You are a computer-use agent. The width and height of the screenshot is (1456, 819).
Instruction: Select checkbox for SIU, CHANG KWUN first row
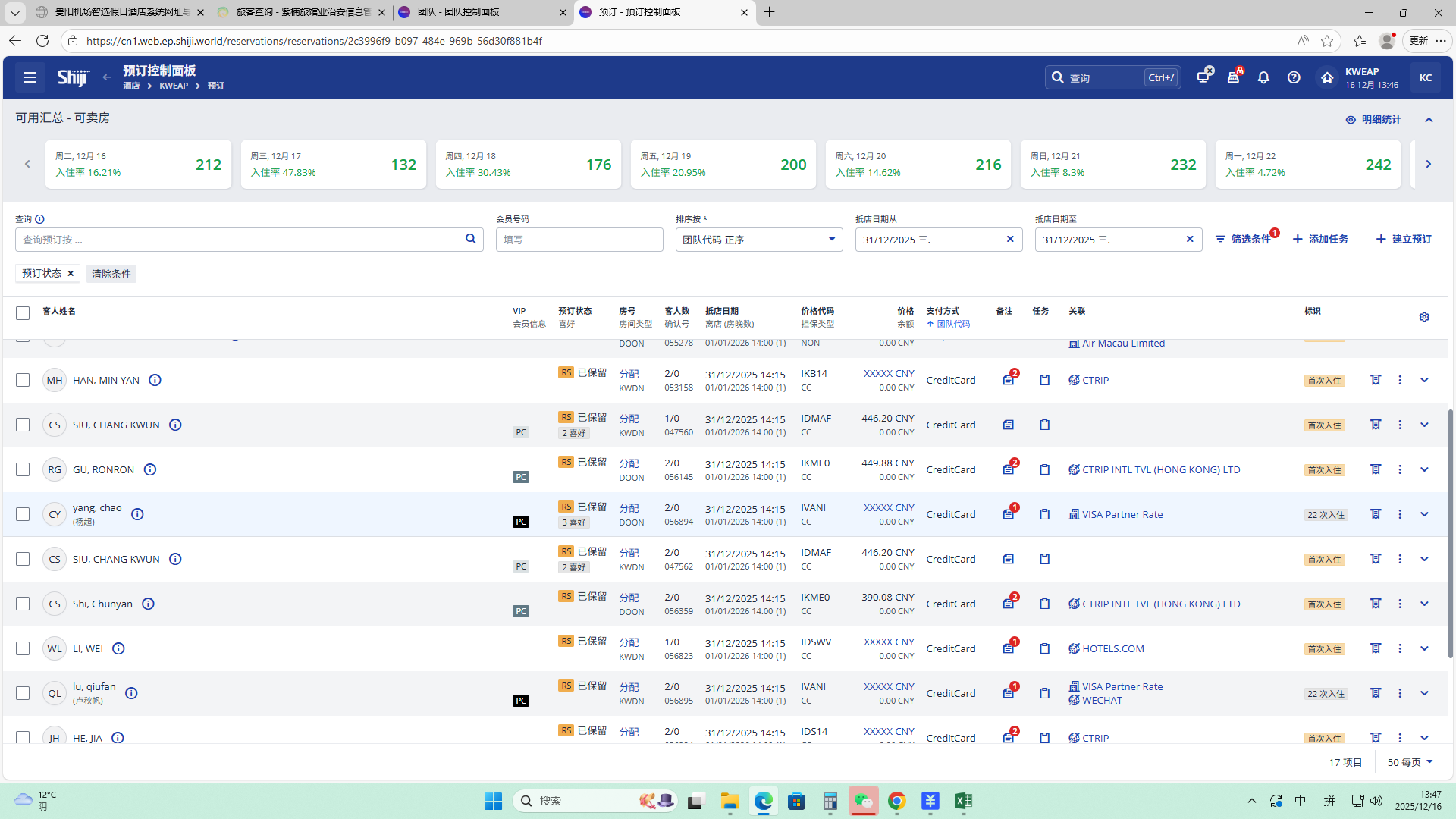click(23, 425)
